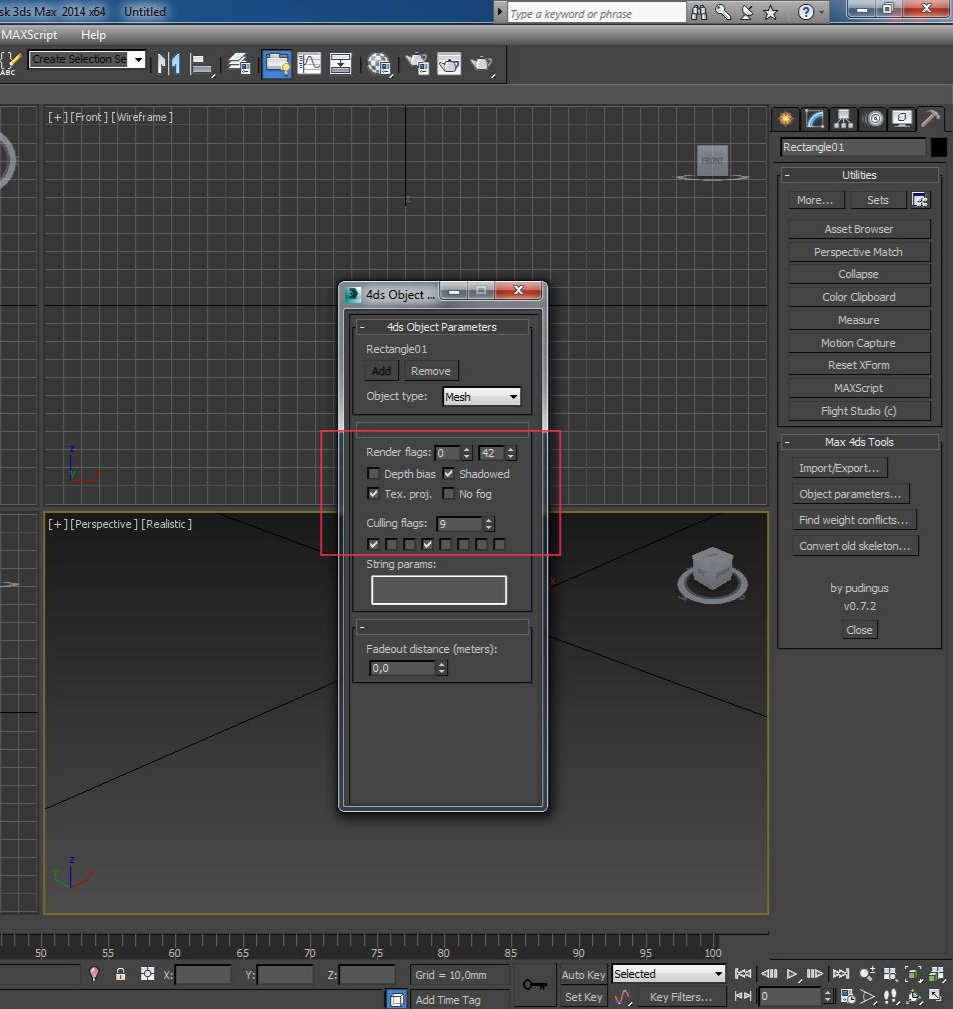Viewport: 953px width, 1009px height.
Task: Open the Selected key mode dropdown
Action: (668, 974)
